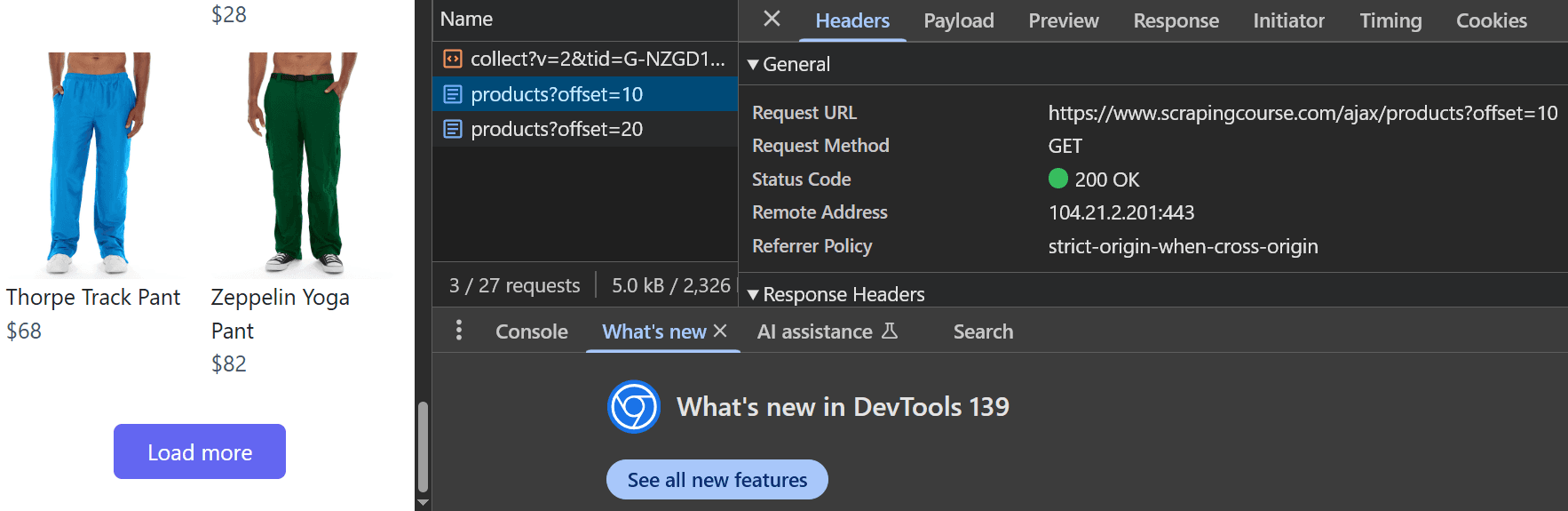Click the collect request type icon
The height and width of the screenshot is (511, 1568).
pyautogui.click(x=453, y=59)
